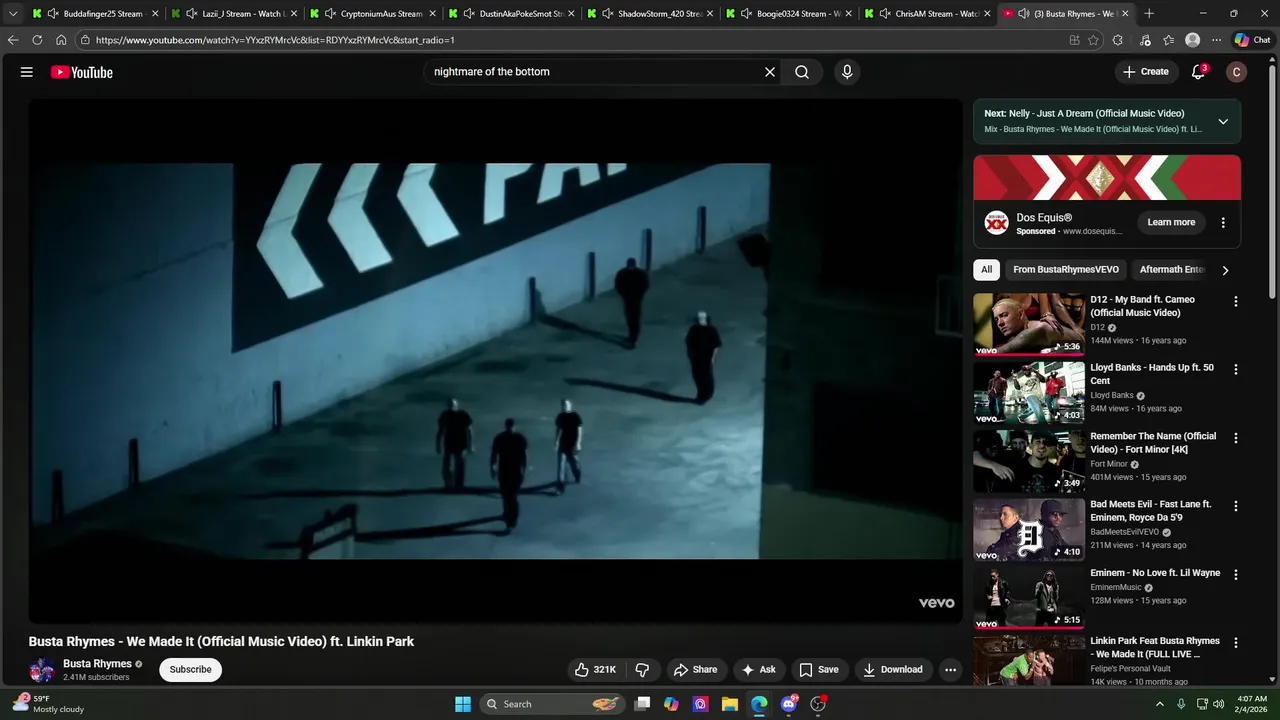Show more filter chips with right arrow
This screenshot has width=1280, height=720.
point(1225,270)
